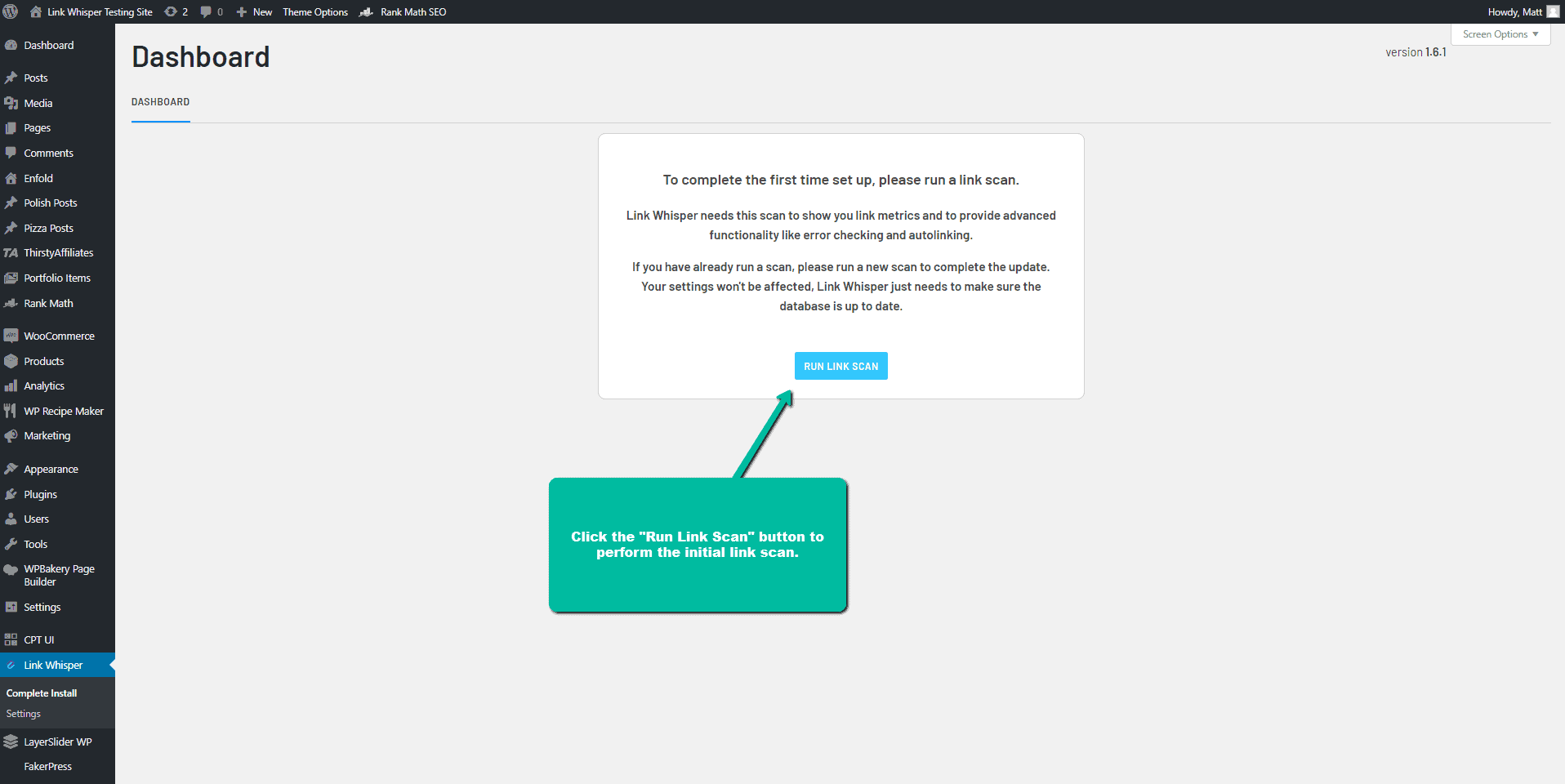Select the LayerSlider WP sidebar icon
The height and width of the screenshot is (784, 1565).
click(11, 742)
